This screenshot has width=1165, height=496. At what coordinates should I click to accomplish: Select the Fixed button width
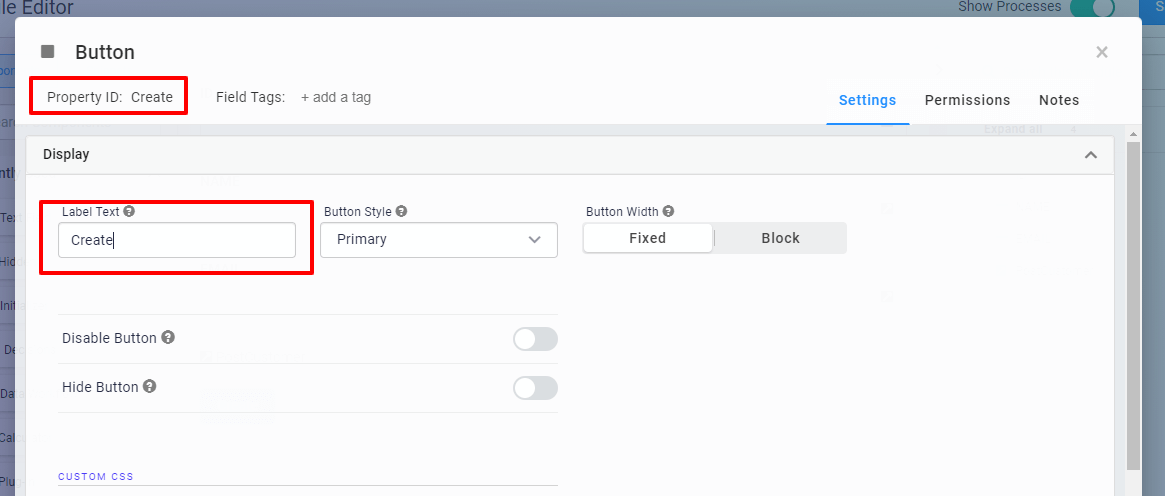pos(648,238)
